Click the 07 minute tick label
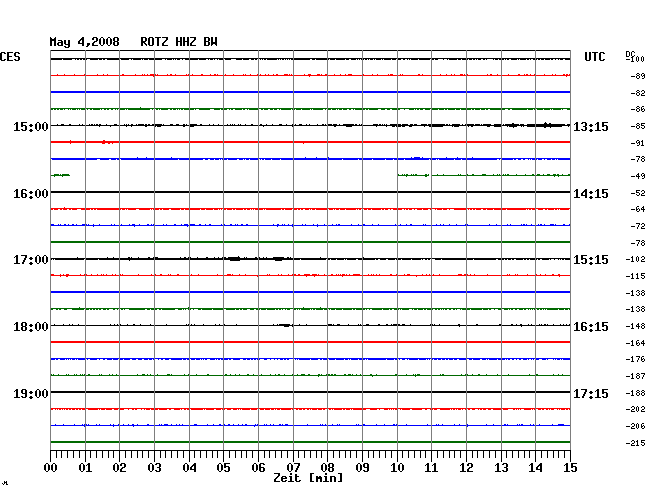The image size is (650, 494). [293, 468]
